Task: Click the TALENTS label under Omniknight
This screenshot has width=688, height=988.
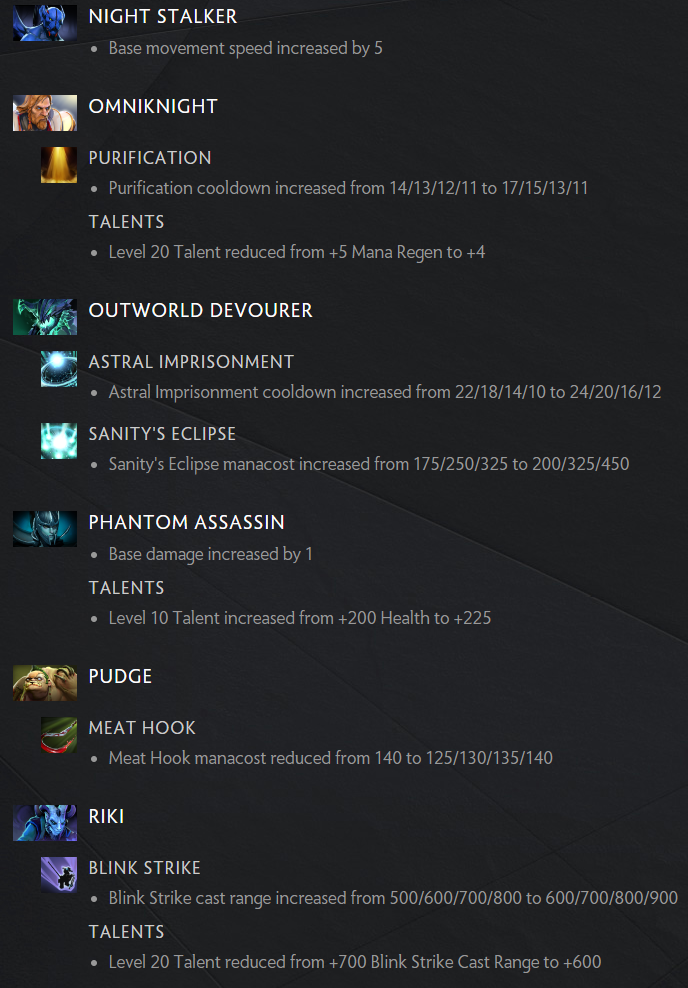Action: tap(127, 222)
